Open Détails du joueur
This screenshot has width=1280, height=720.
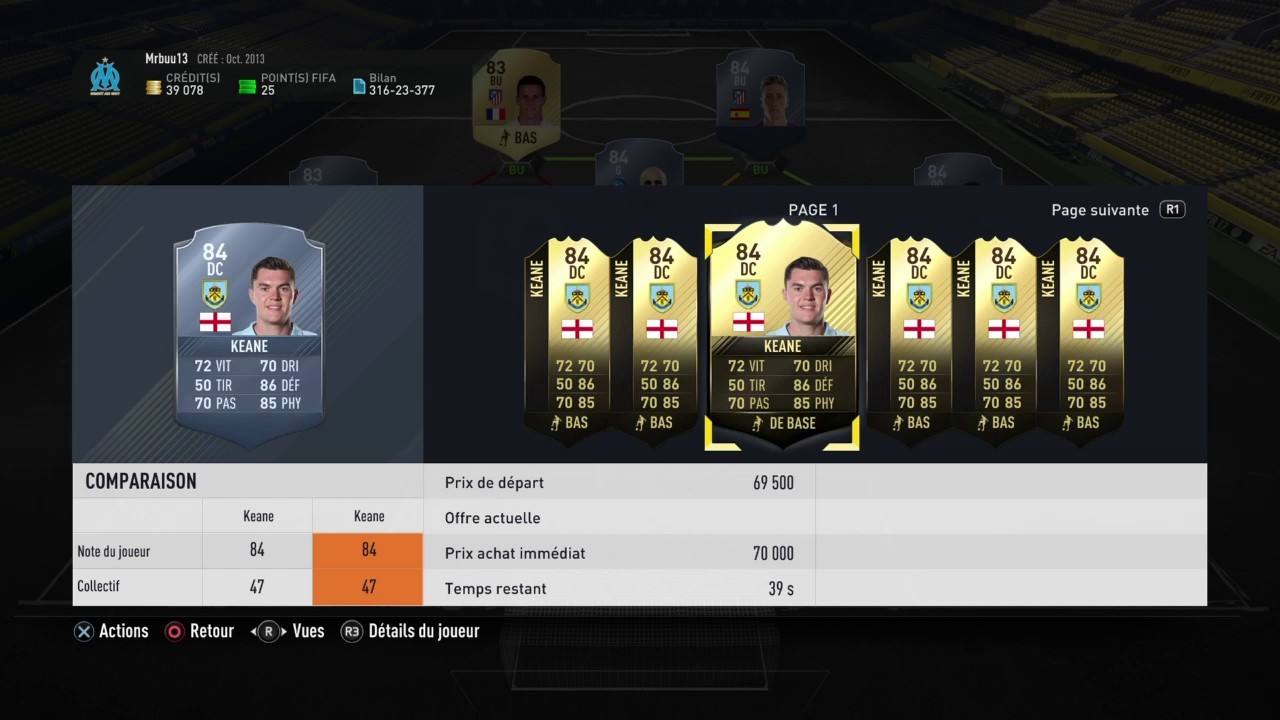coord(424,631)
